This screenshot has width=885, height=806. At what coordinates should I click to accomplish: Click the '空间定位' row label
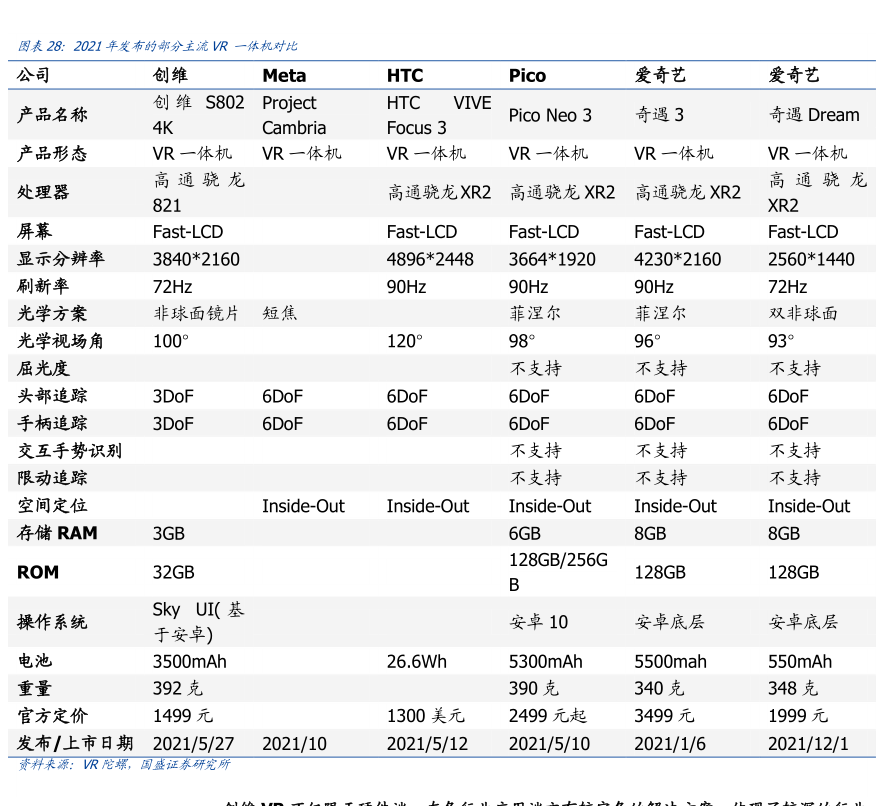point(52,505)
